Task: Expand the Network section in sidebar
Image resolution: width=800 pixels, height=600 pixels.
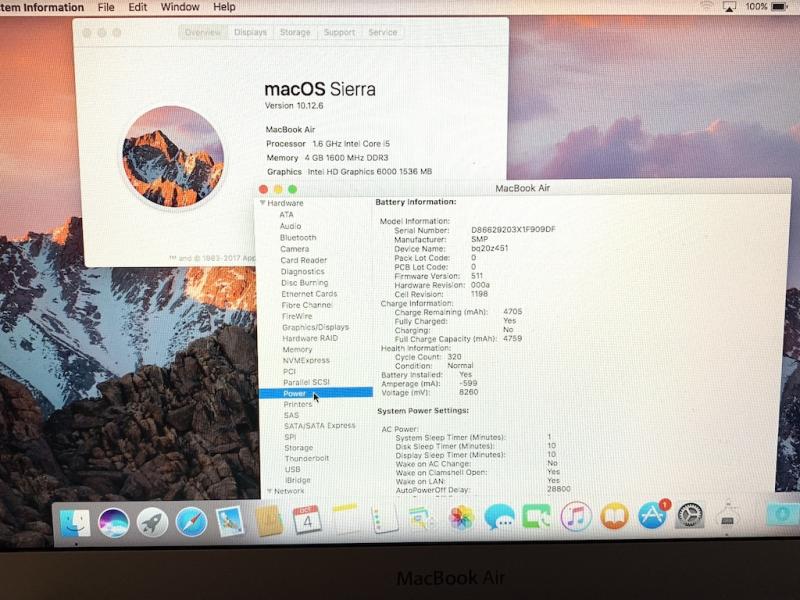Action: pos(268,491)
